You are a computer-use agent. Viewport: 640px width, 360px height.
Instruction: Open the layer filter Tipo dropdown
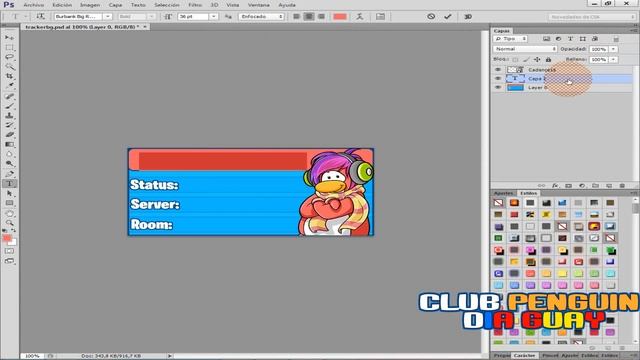click(x=510, y=39)
